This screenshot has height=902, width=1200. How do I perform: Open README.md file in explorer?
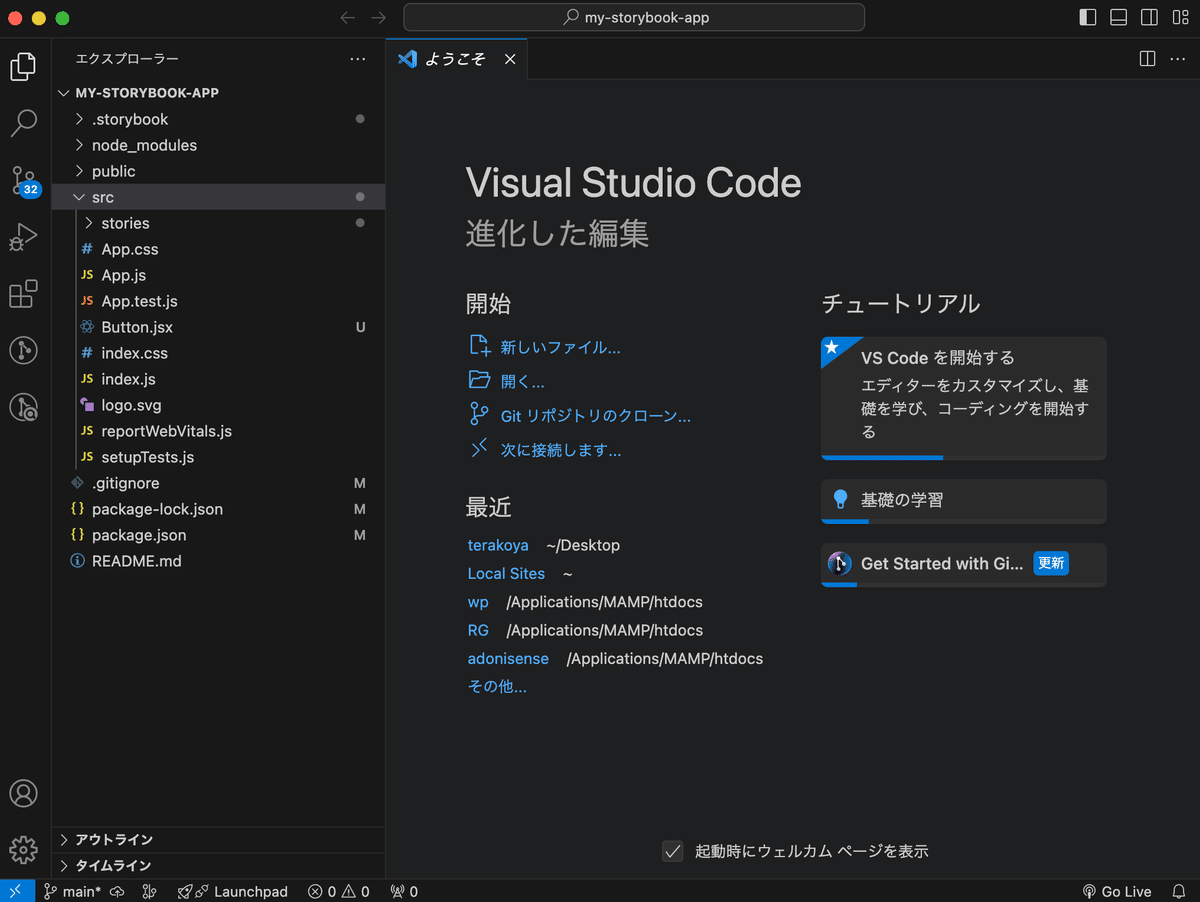[218, 561]
